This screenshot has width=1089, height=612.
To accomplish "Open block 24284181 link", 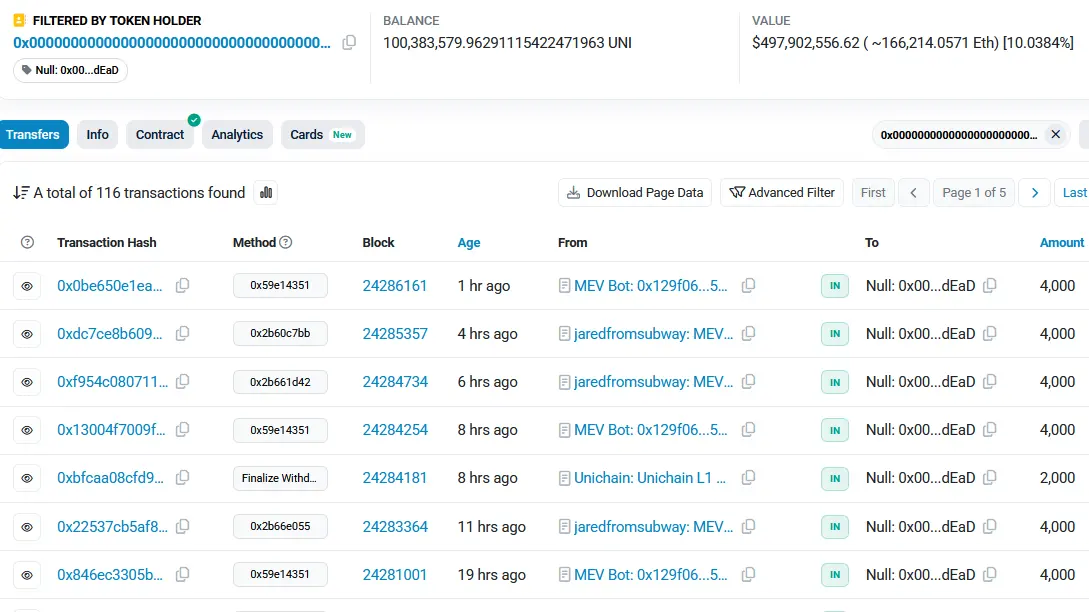I will tap(394, 478).
